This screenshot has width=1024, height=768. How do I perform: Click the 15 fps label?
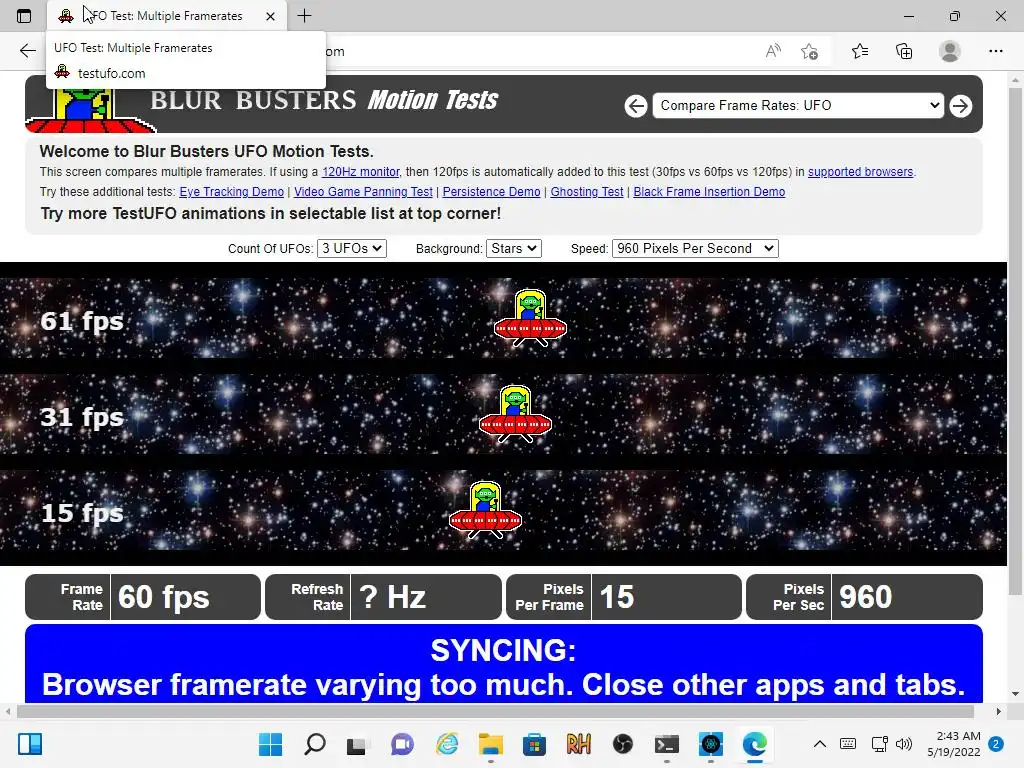click(x=82, y=513)
